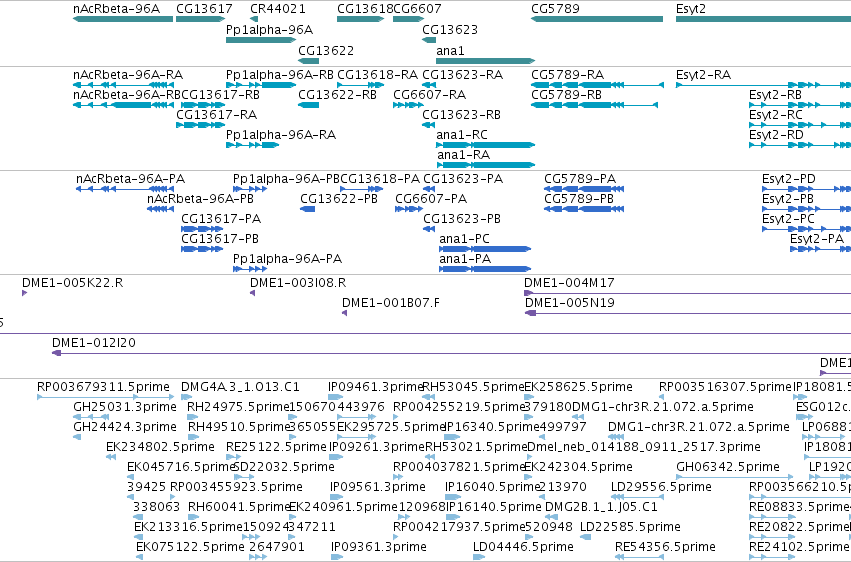Click the CG13617-PA protein feature
851x562 pixels.
[x=202, y=229]
